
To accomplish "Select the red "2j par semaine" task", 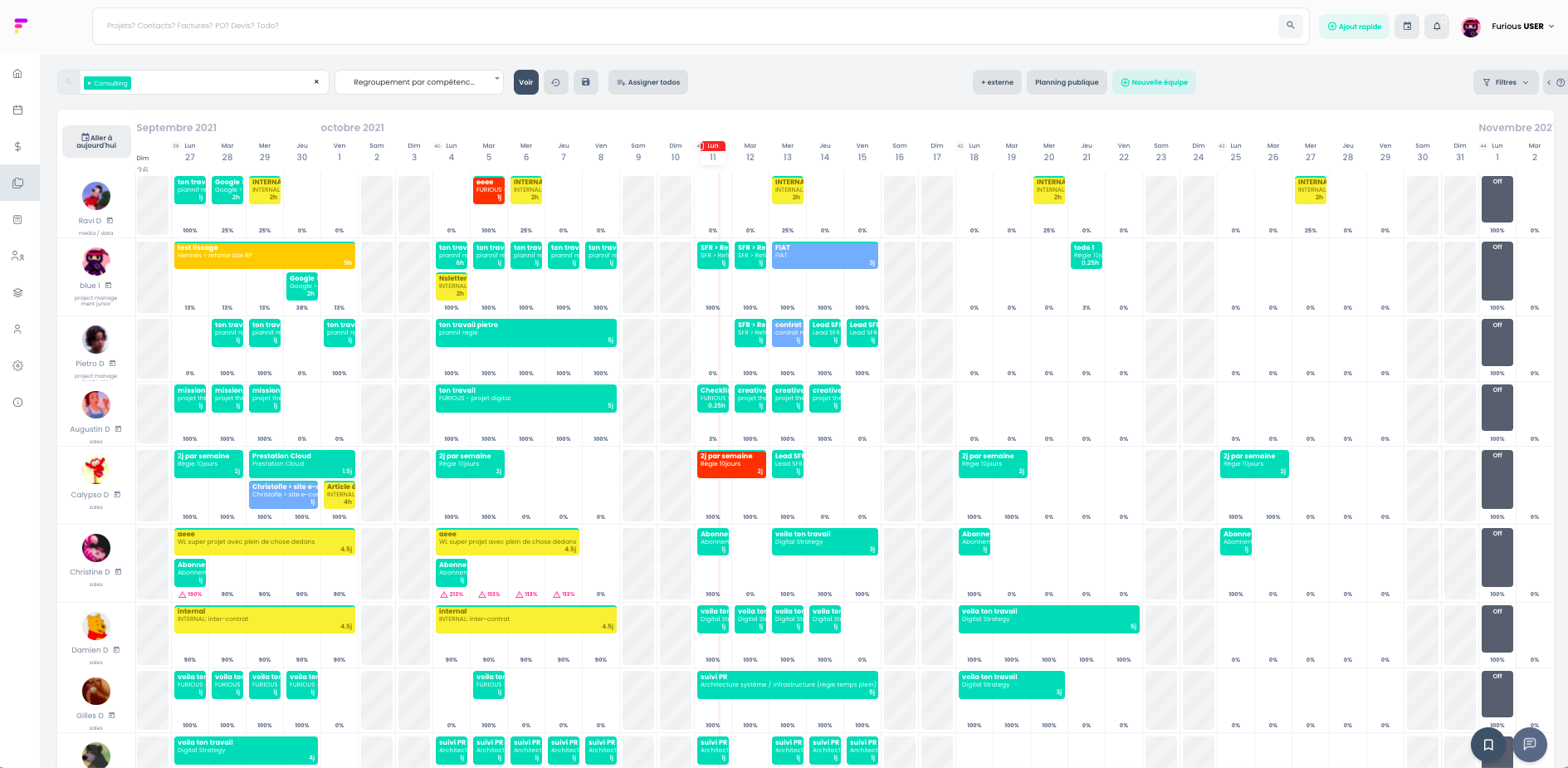I will 731,464.
